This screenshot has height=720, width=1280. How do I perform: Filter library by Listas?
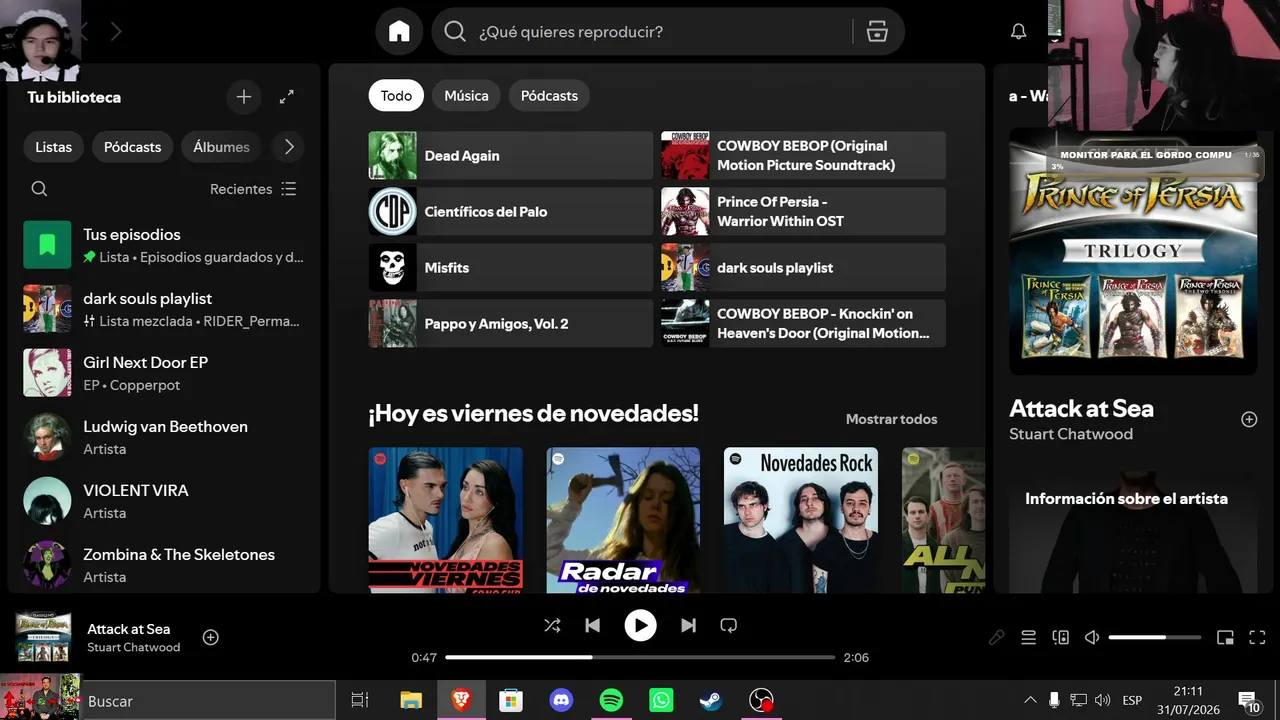point(53,147)
